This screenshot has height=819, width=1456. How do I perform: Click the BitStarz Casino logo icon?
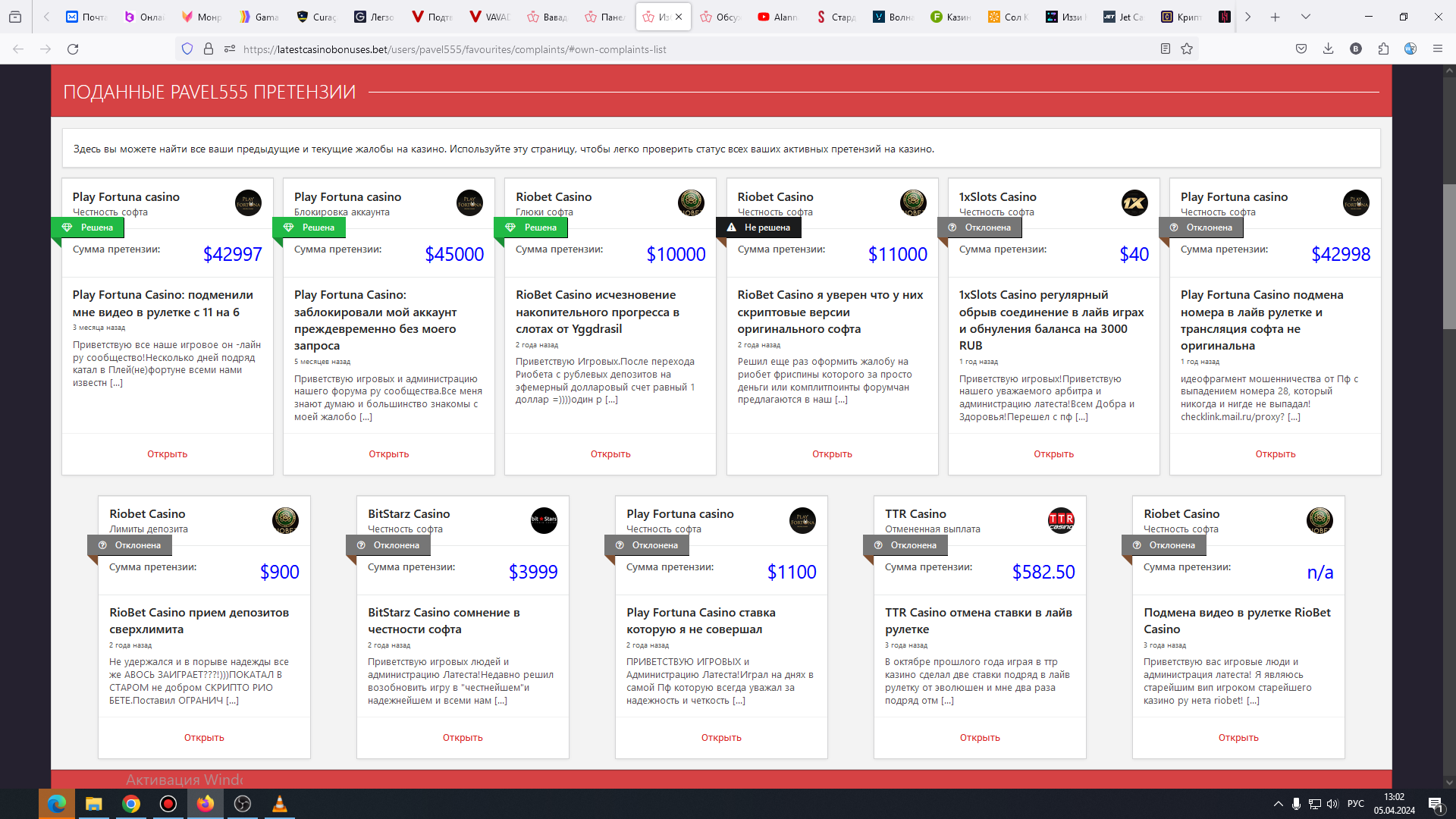point(544,520)
